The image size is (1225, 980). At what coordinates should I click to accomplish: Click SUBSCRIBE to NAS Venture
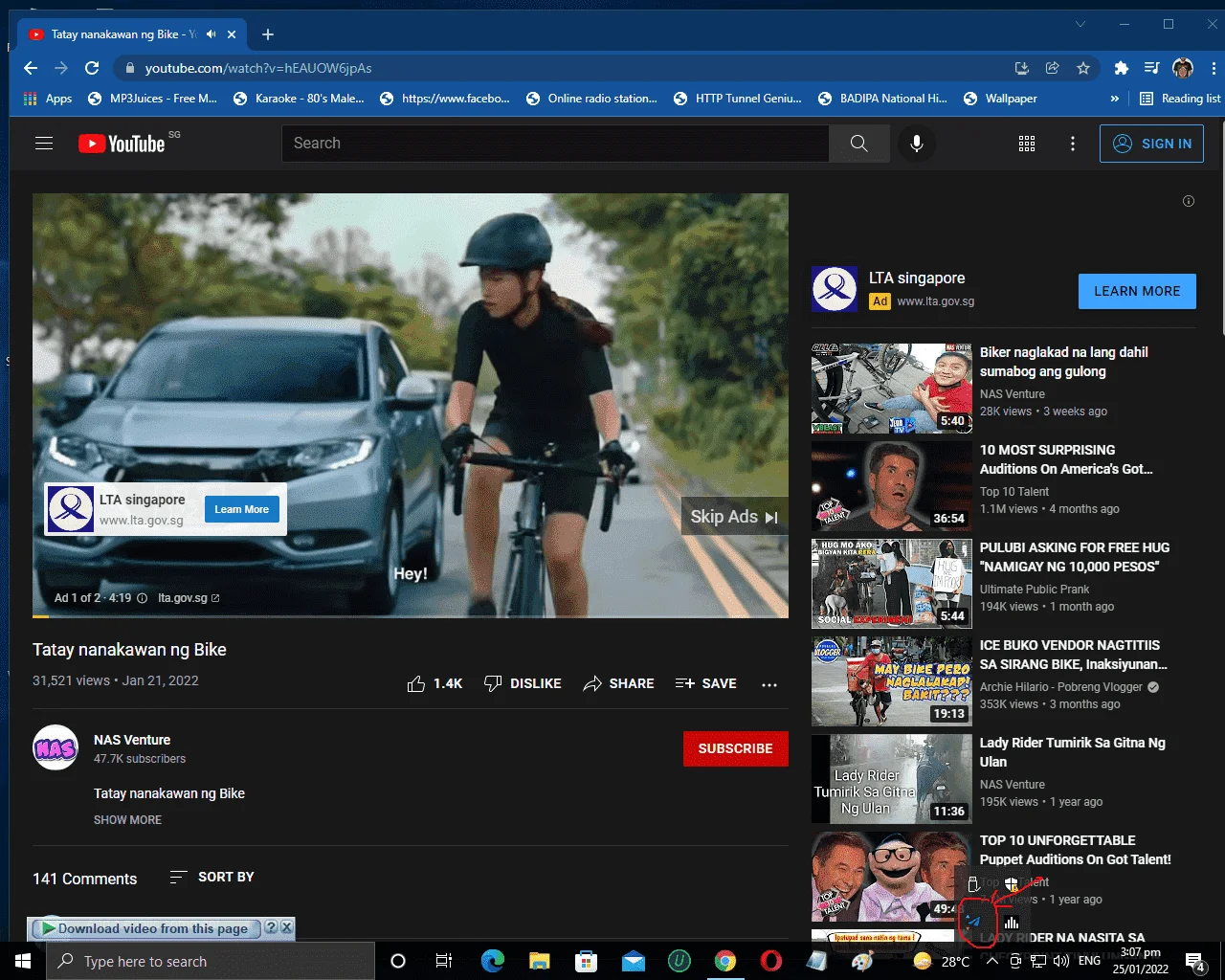click(x=735, y=748)
